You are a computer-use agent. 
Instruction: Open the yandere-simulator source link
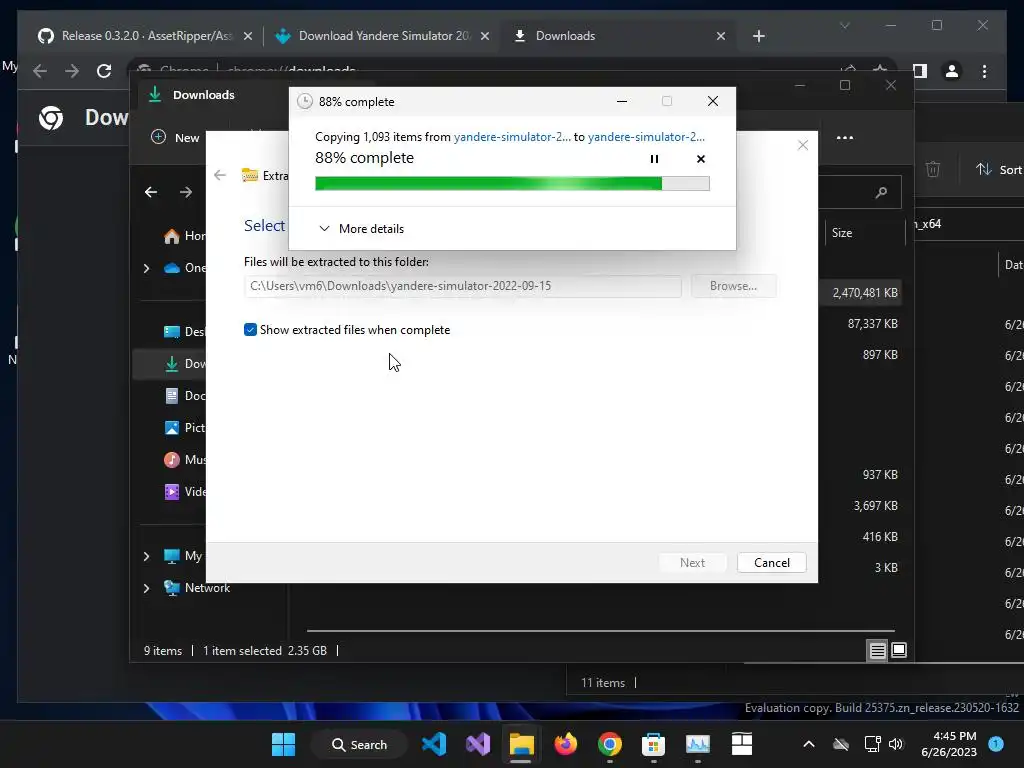pyautogui.click(x=512, y=136)
